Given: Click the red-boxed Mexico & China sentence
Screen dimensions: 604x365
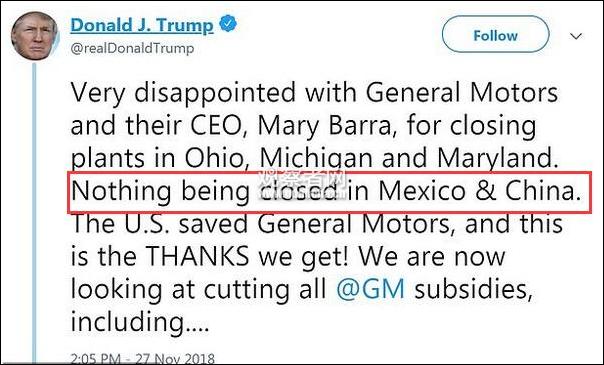Looking at the screenshot, I should point(329,192).
